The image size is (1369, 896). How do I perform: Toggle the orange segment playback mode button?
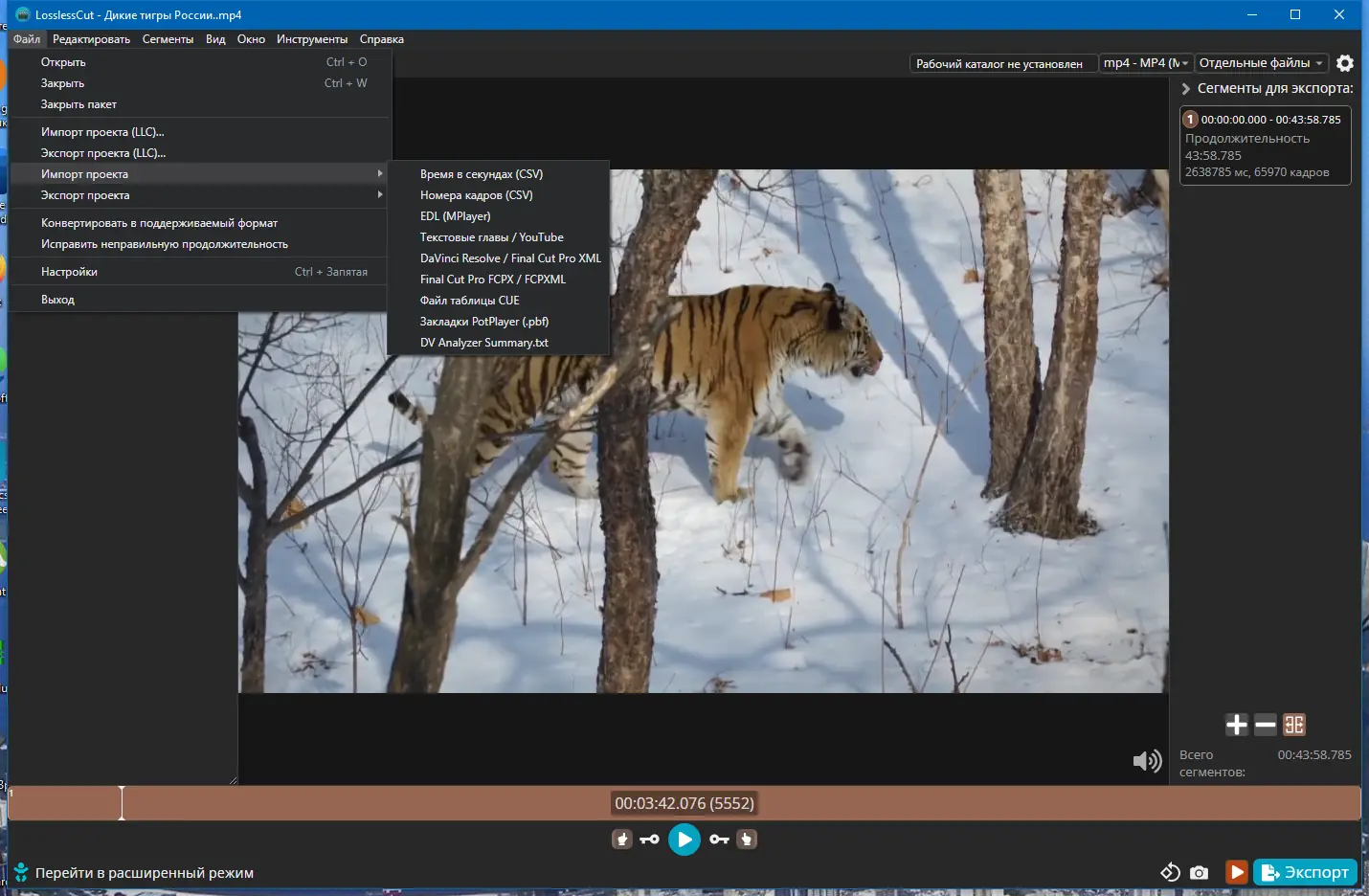1236,872
